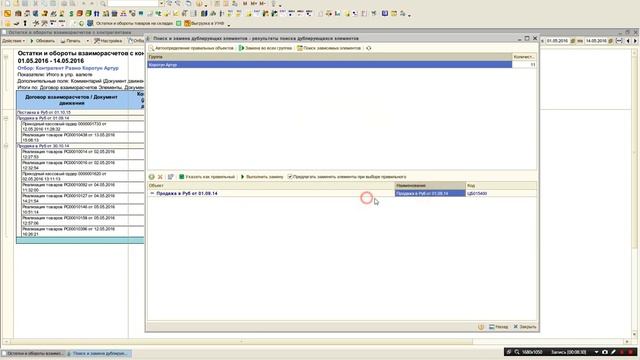Select 'Коропун Артур' group row
This screenshot has height=360, width=640.
[329, 64]
